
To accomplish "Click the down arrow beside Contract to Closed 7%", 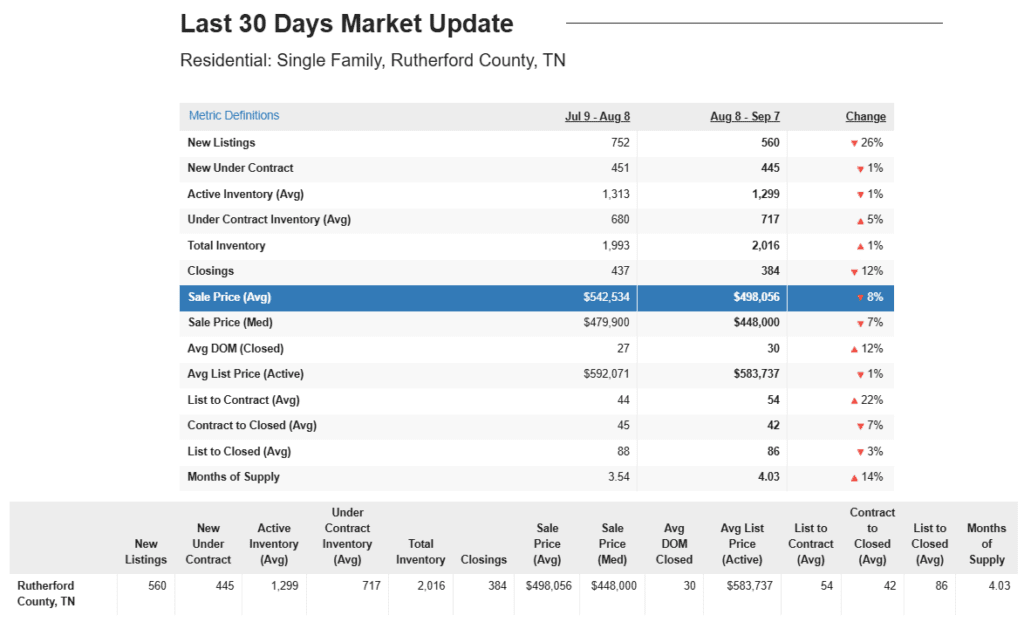I will click(x=860, y=427).
